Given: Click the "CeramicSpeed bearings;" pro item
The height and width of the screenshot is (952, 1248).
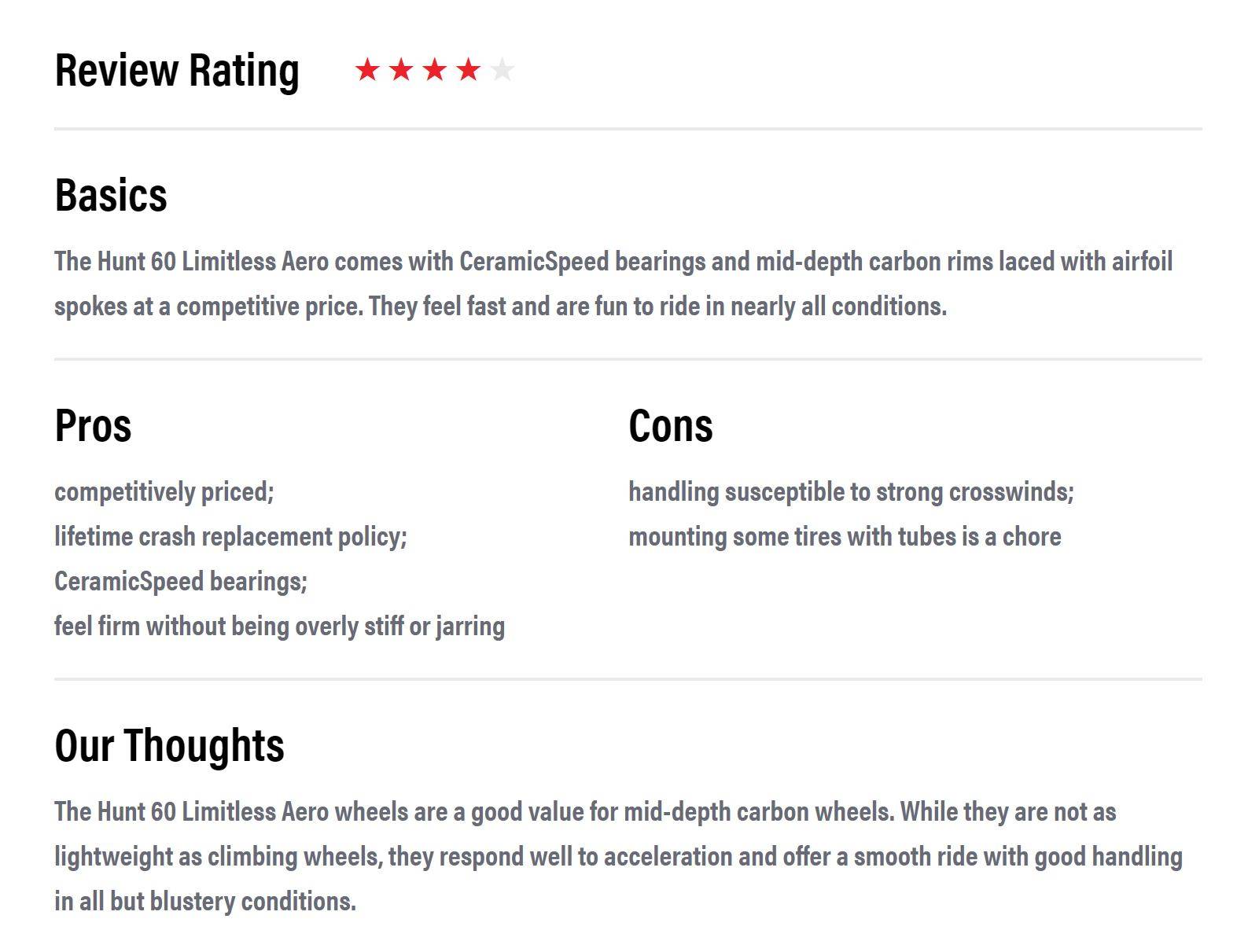Looking at the screenshot, I should click(x=181, y=581).
